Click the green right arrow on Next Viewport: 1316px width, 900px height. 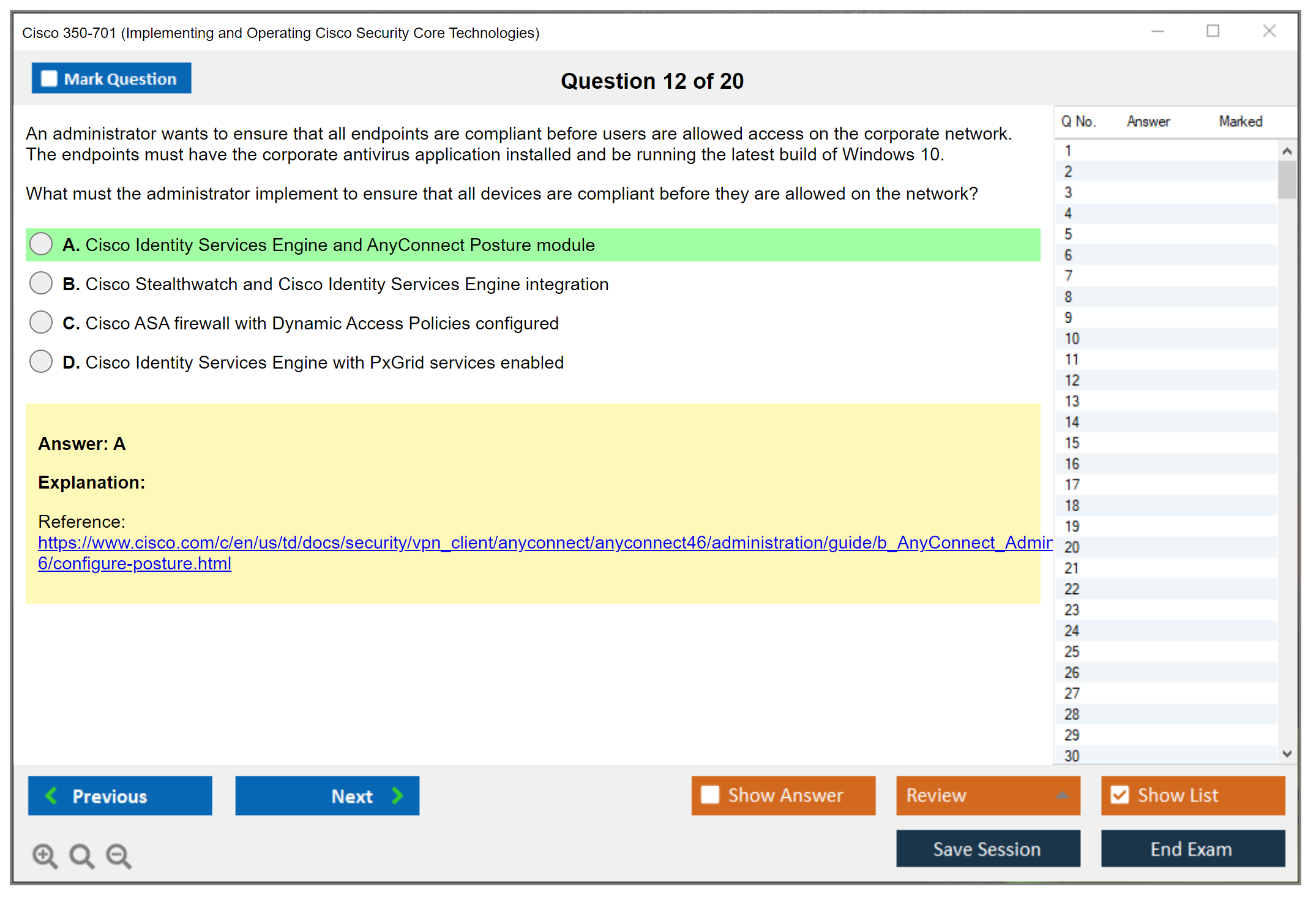coord(397,795)
